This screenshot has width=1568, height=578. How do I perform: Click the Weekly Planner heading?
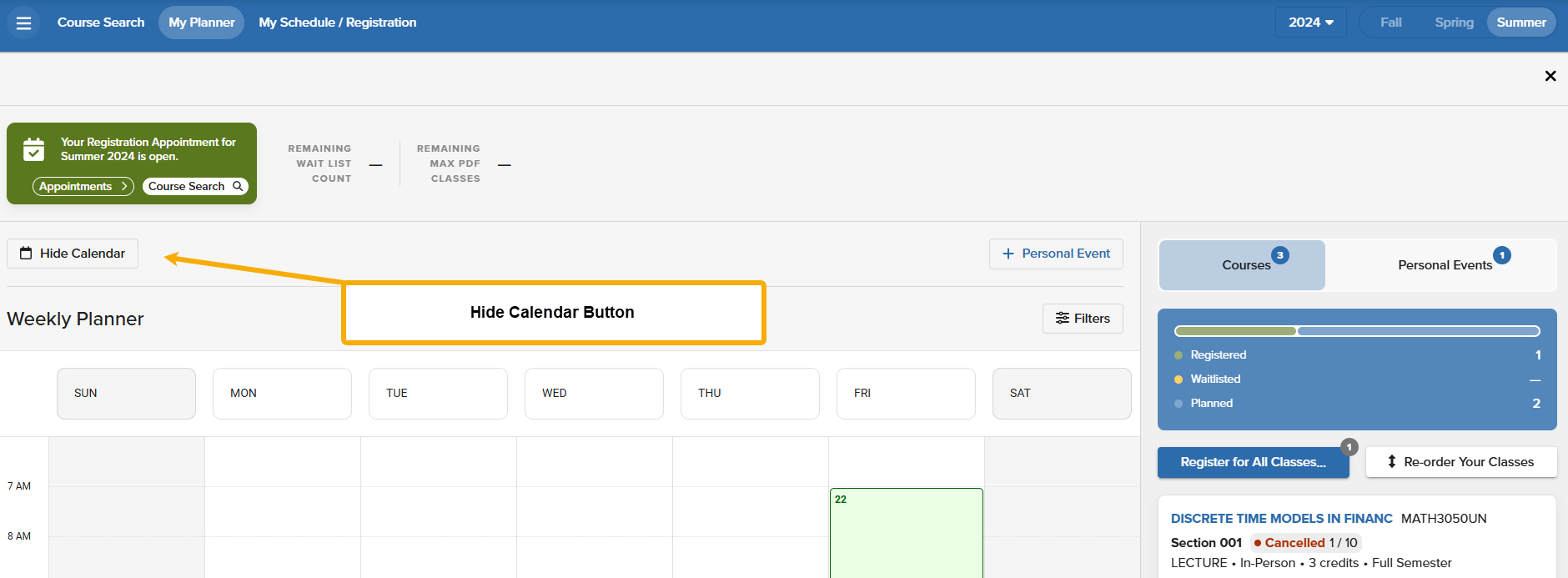(x=75, y=319)
